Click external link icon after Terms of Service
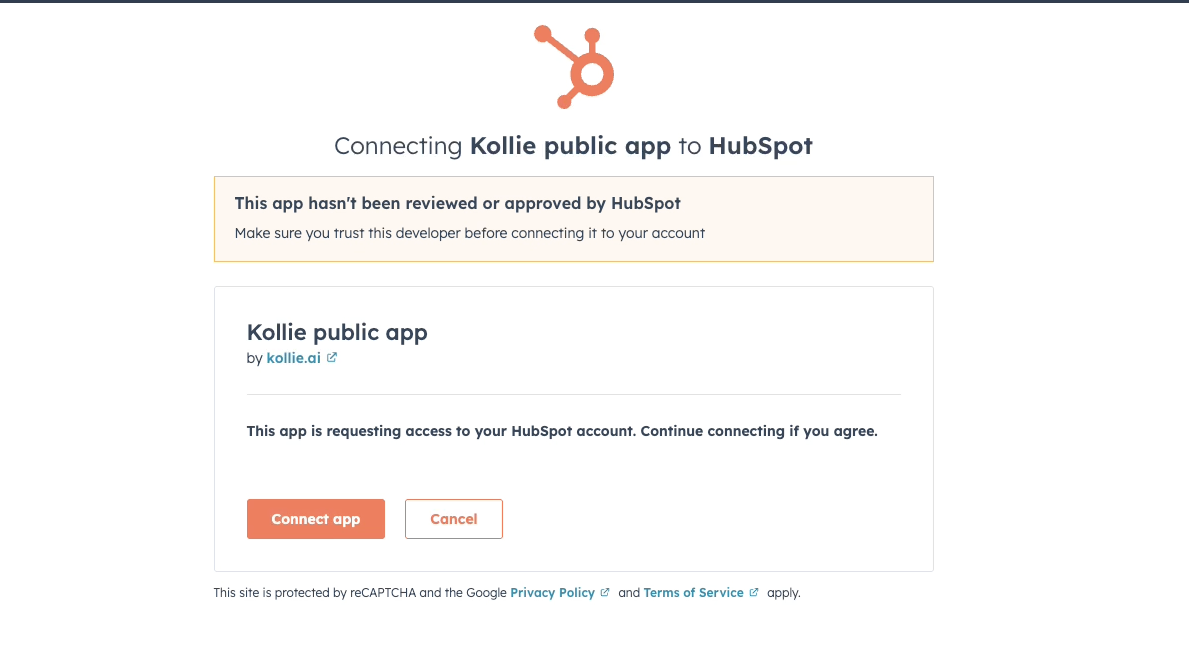 click(x=754, y=593)
